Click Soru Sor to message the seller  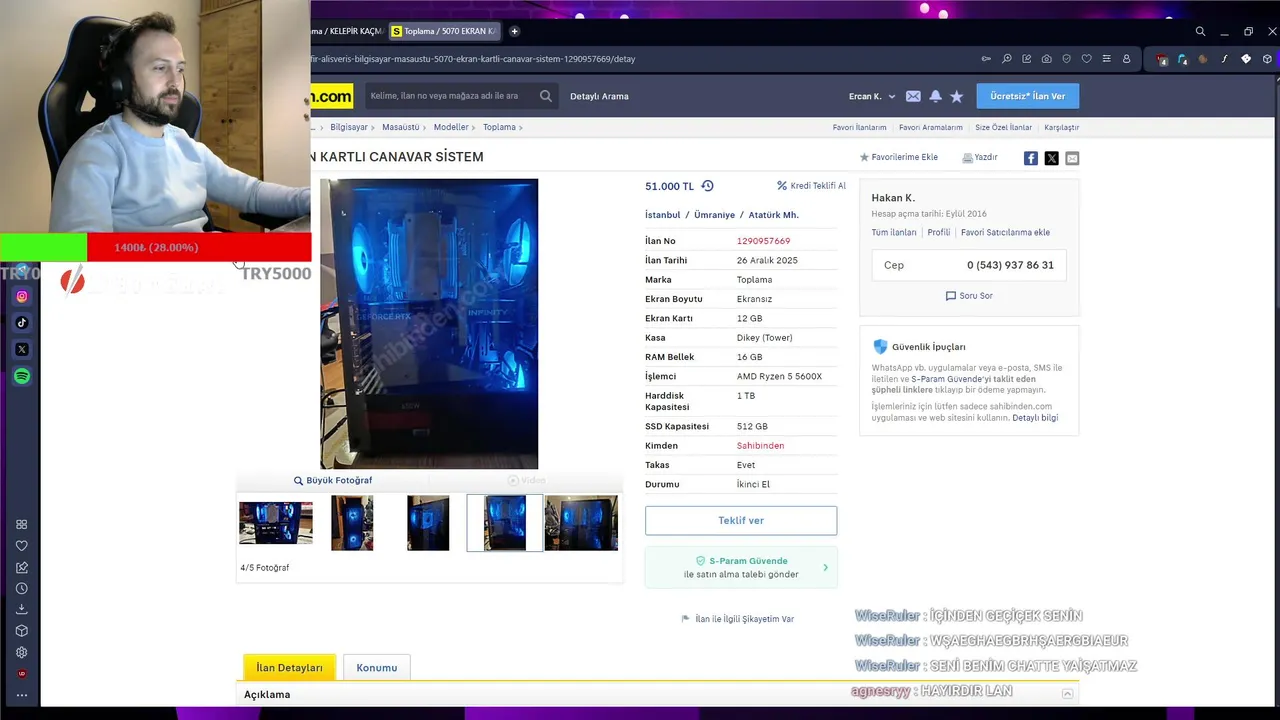(969, 296)
